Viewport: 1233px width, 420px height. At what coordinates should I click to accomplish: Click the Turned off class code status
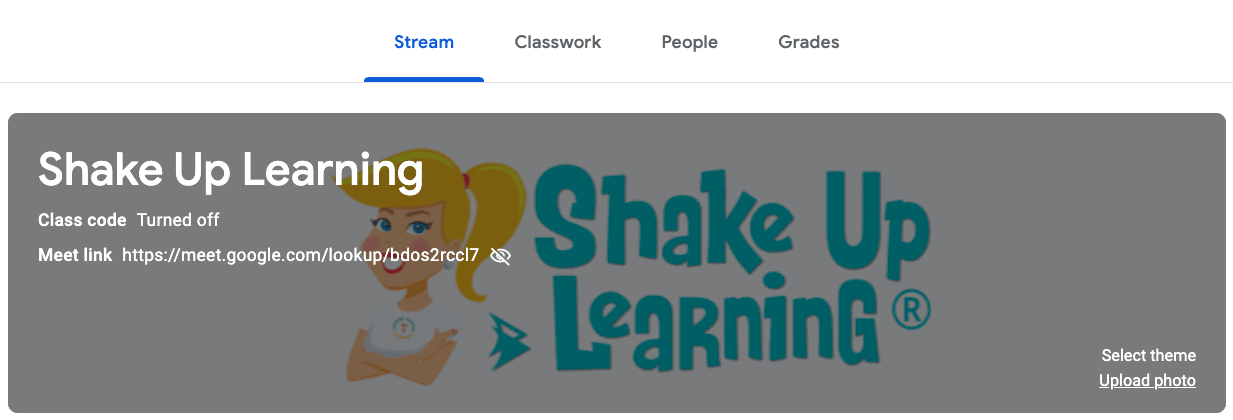click(x=178, y=220)
